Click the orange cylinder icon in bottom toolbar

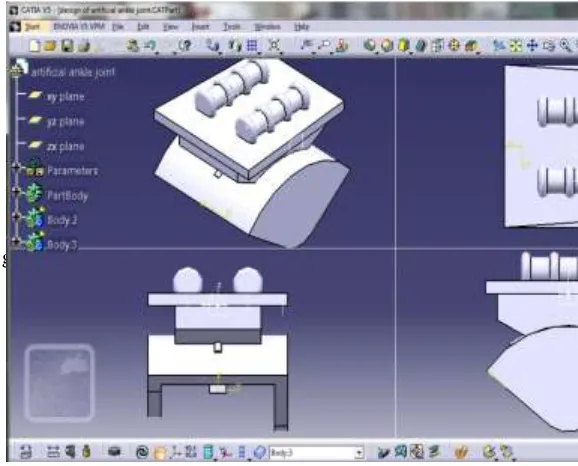tap(160, 453)
